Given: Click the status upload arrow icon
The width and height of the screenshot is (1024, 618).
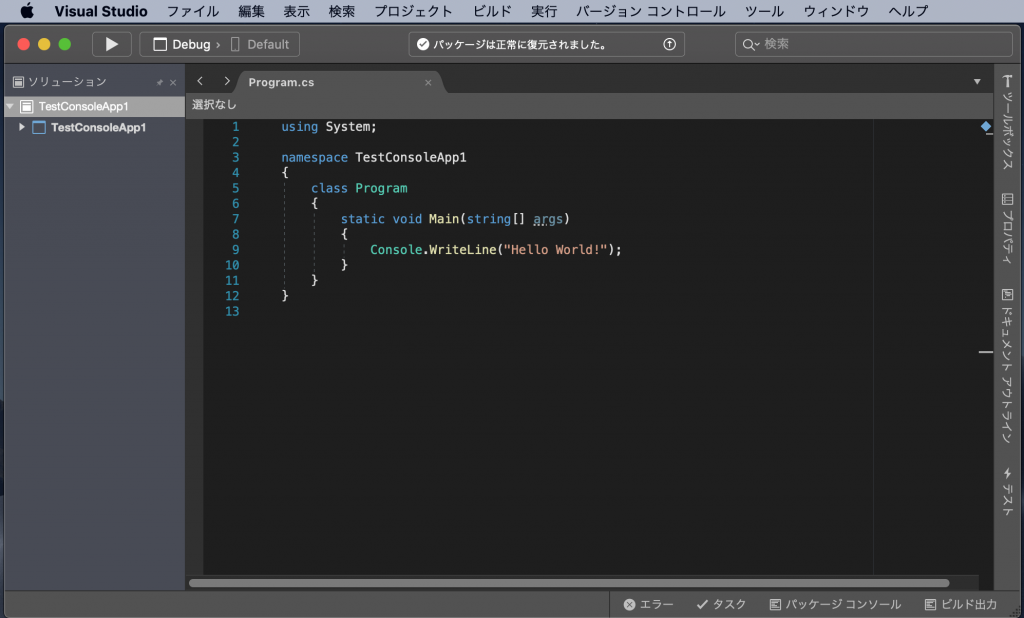Looking at the screenshot, I should coord(669,44).
